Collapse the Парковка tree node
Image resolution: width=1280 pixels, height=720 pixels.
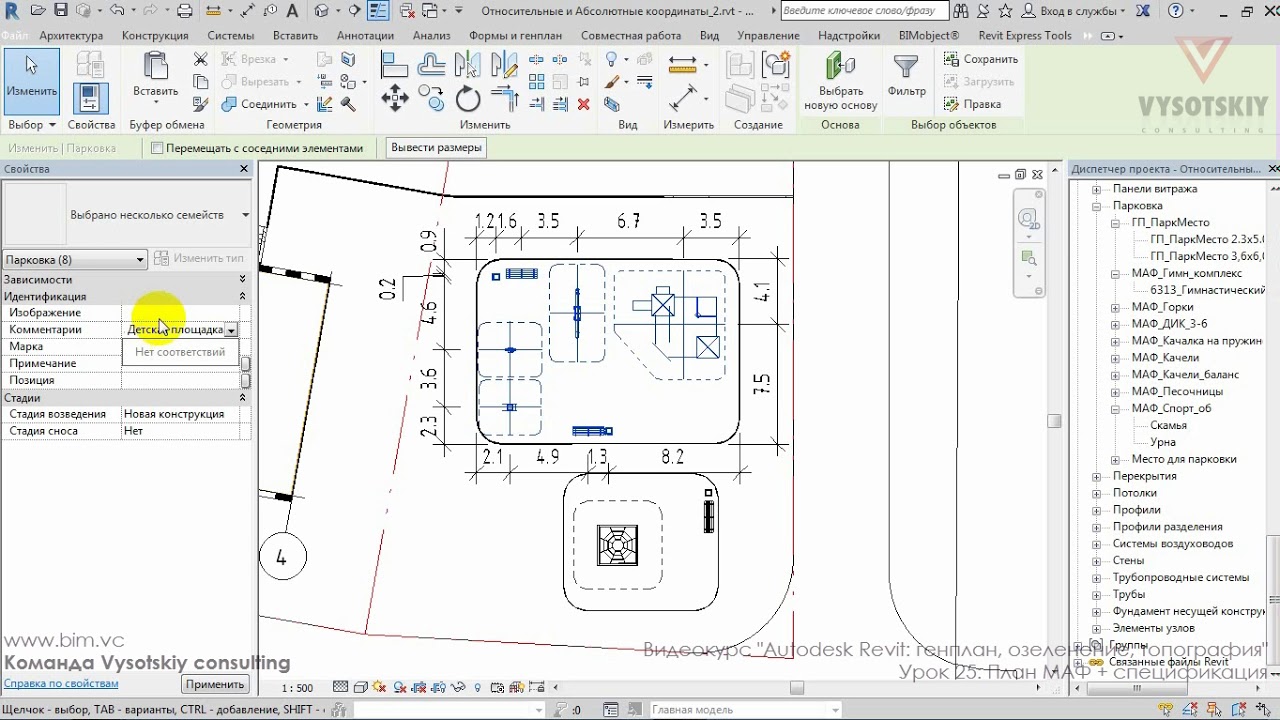1096,206
